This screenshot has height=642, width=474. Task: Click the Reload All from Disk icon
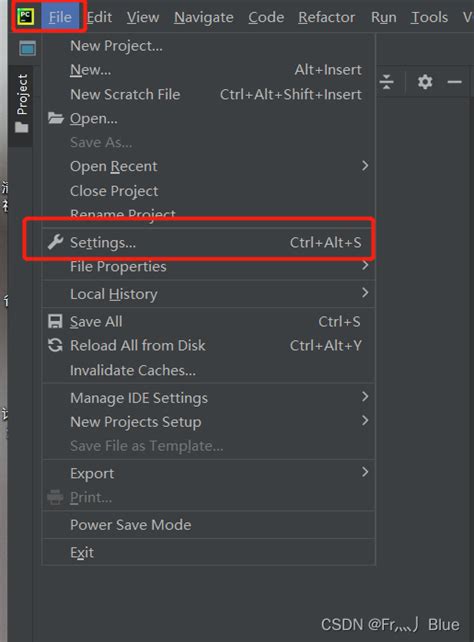[x=55, y=345]
